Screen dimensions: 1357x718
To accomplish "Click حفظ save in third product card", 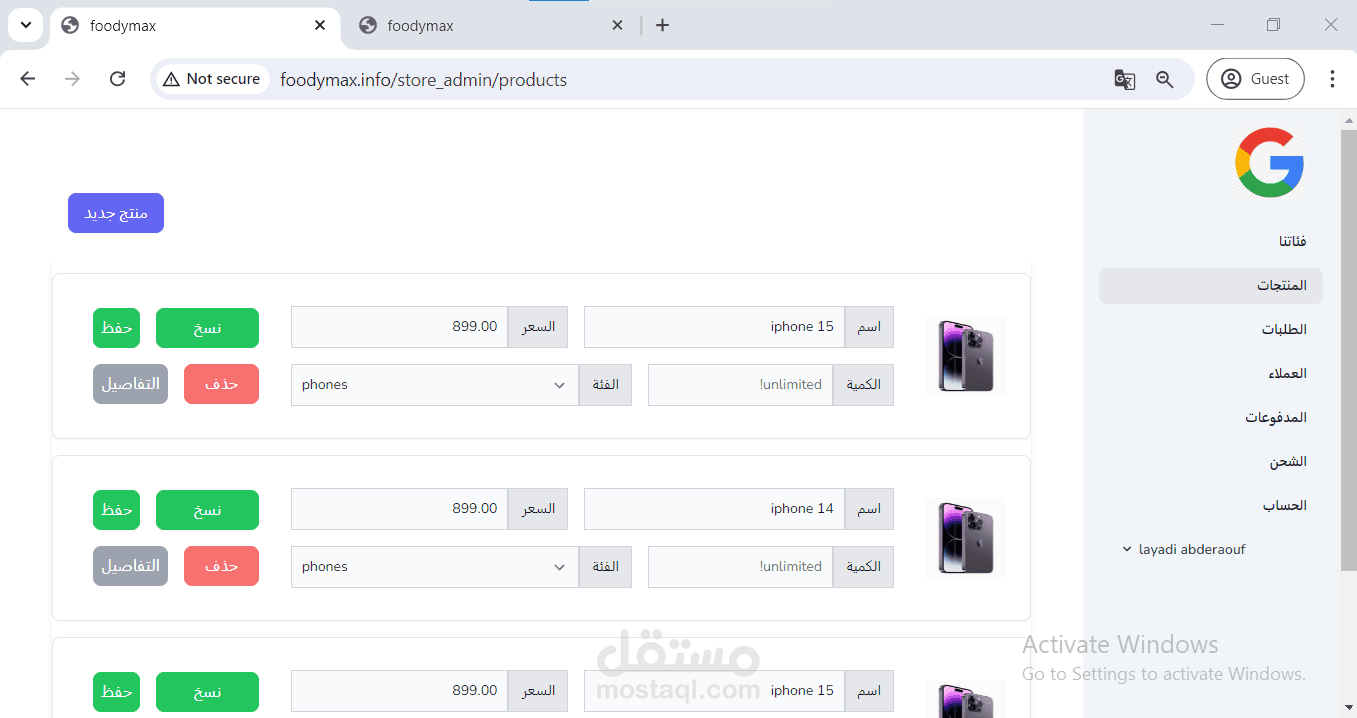I will coord(116,692).
